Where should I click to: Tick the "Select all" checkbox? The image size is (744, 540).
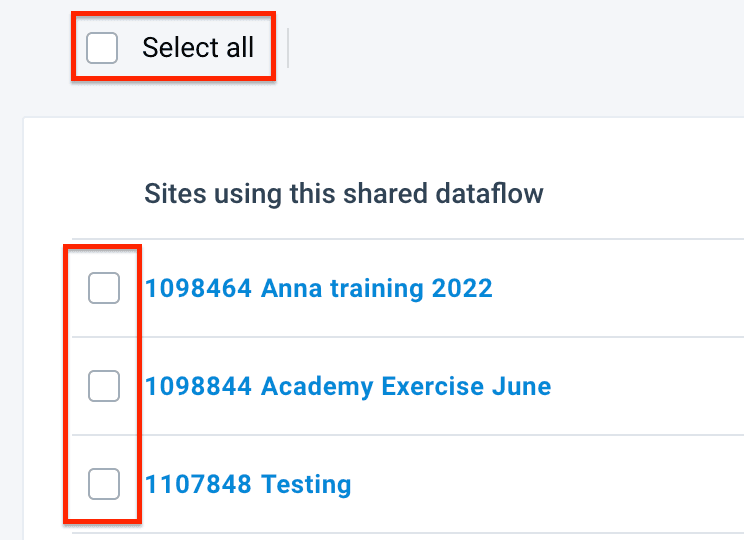tap(102, 47)
